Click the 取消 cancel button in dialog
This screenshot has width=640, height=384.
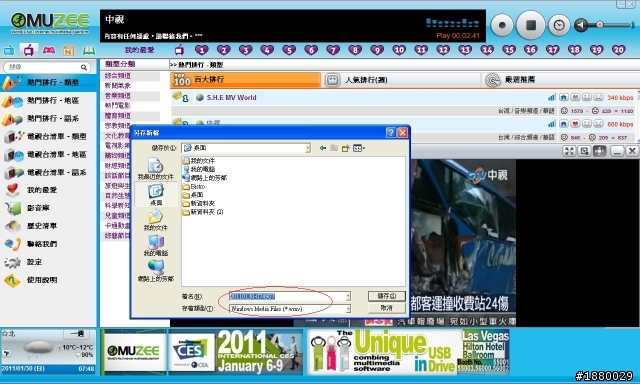point(387,308)
